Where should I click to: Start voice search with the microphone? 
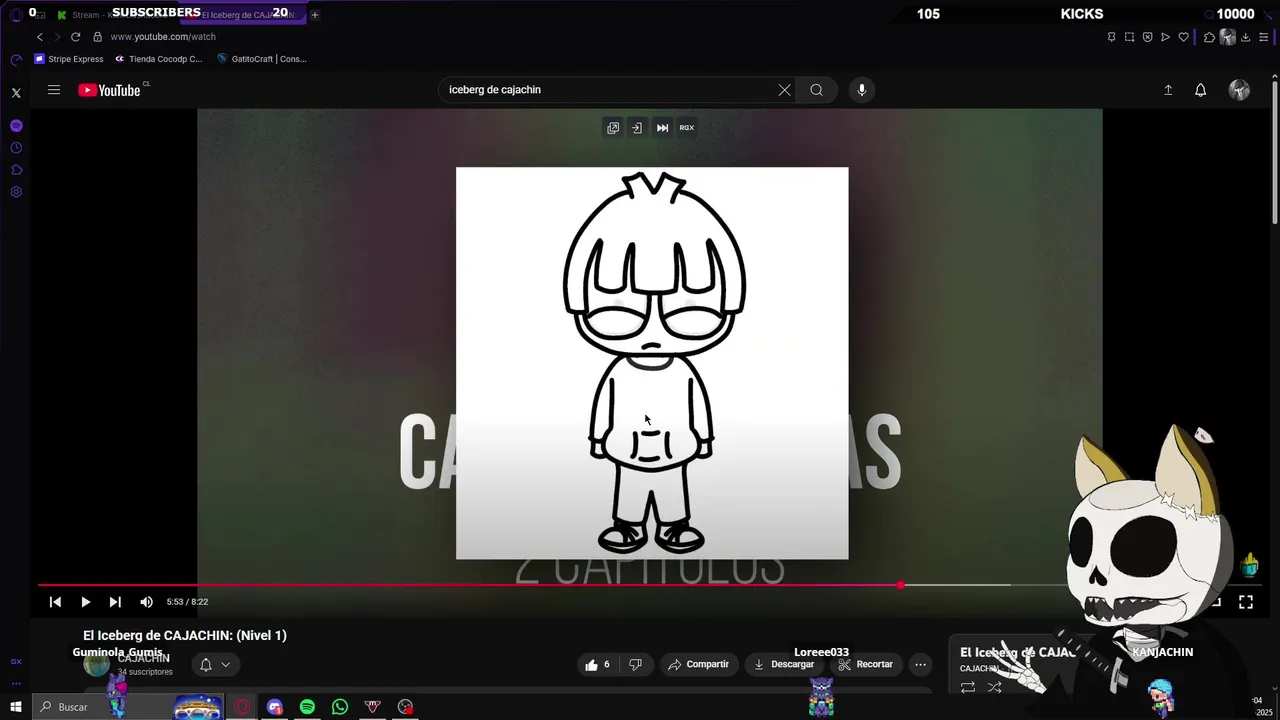(862, 90)
